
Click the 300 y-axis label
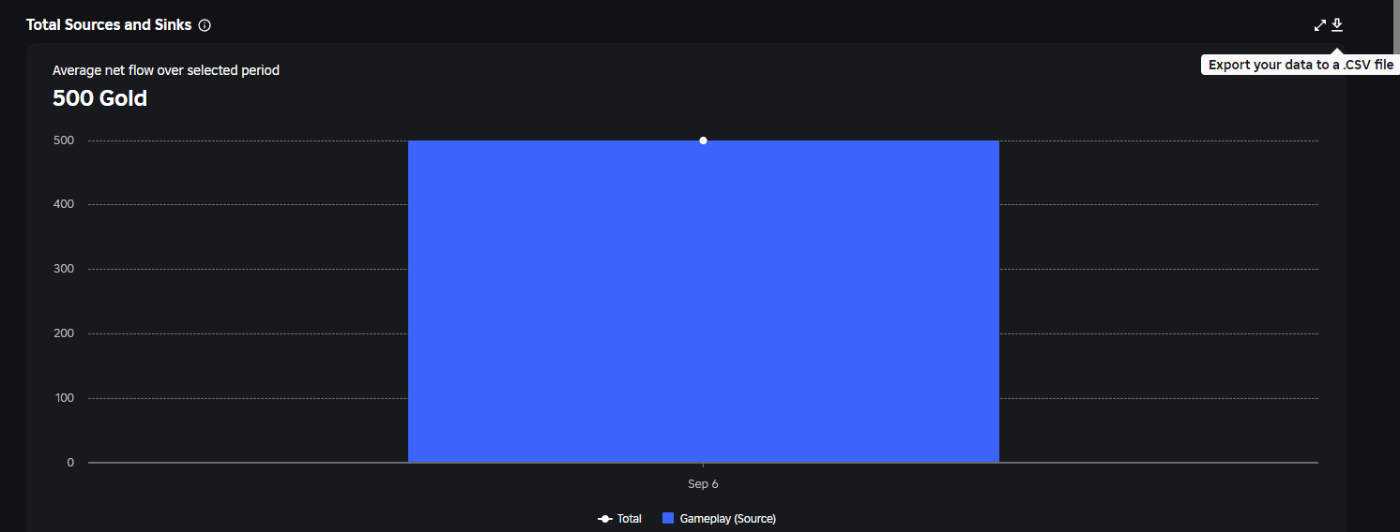(x=64, y=269)
